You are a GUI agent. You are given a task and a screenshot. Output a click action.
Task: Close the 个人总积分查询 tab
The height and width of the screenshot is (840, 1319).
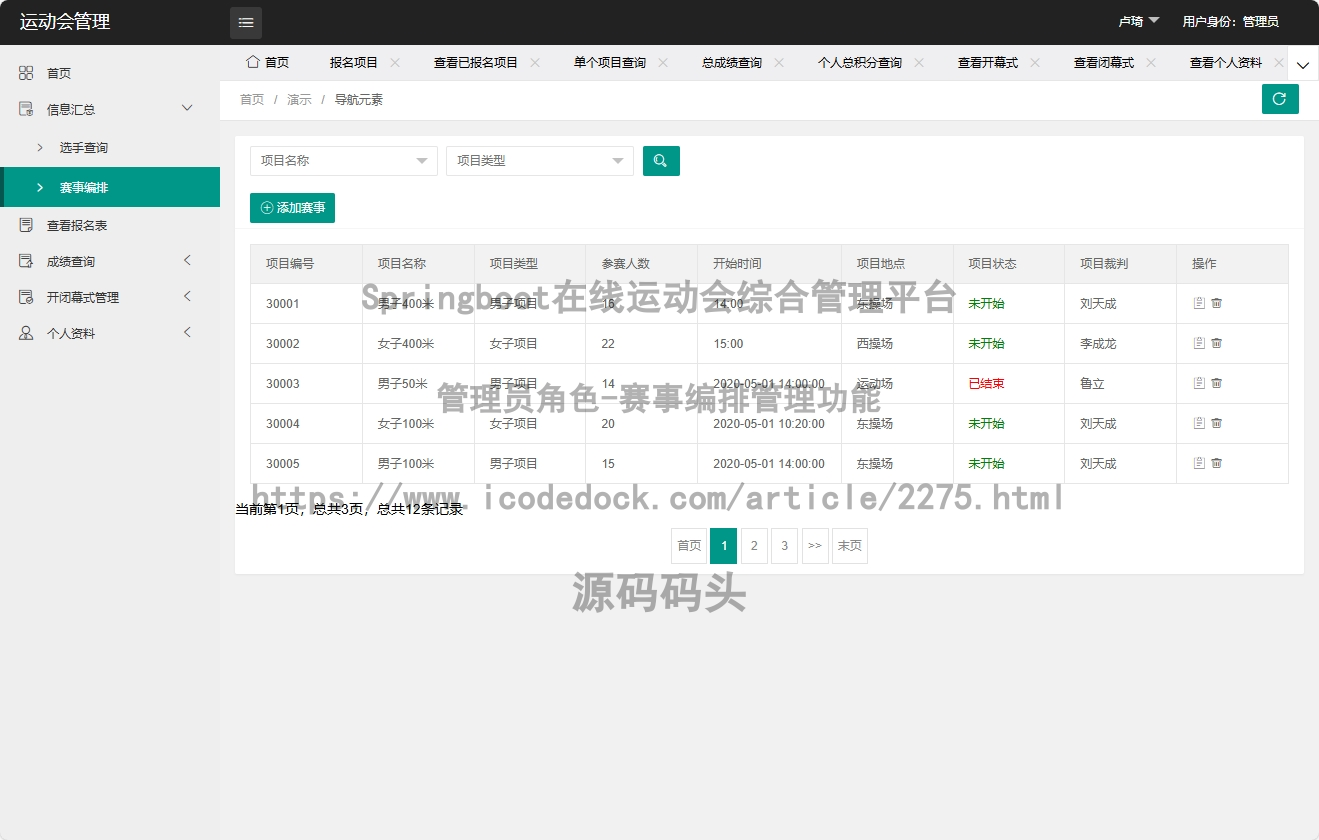[919, 62]
